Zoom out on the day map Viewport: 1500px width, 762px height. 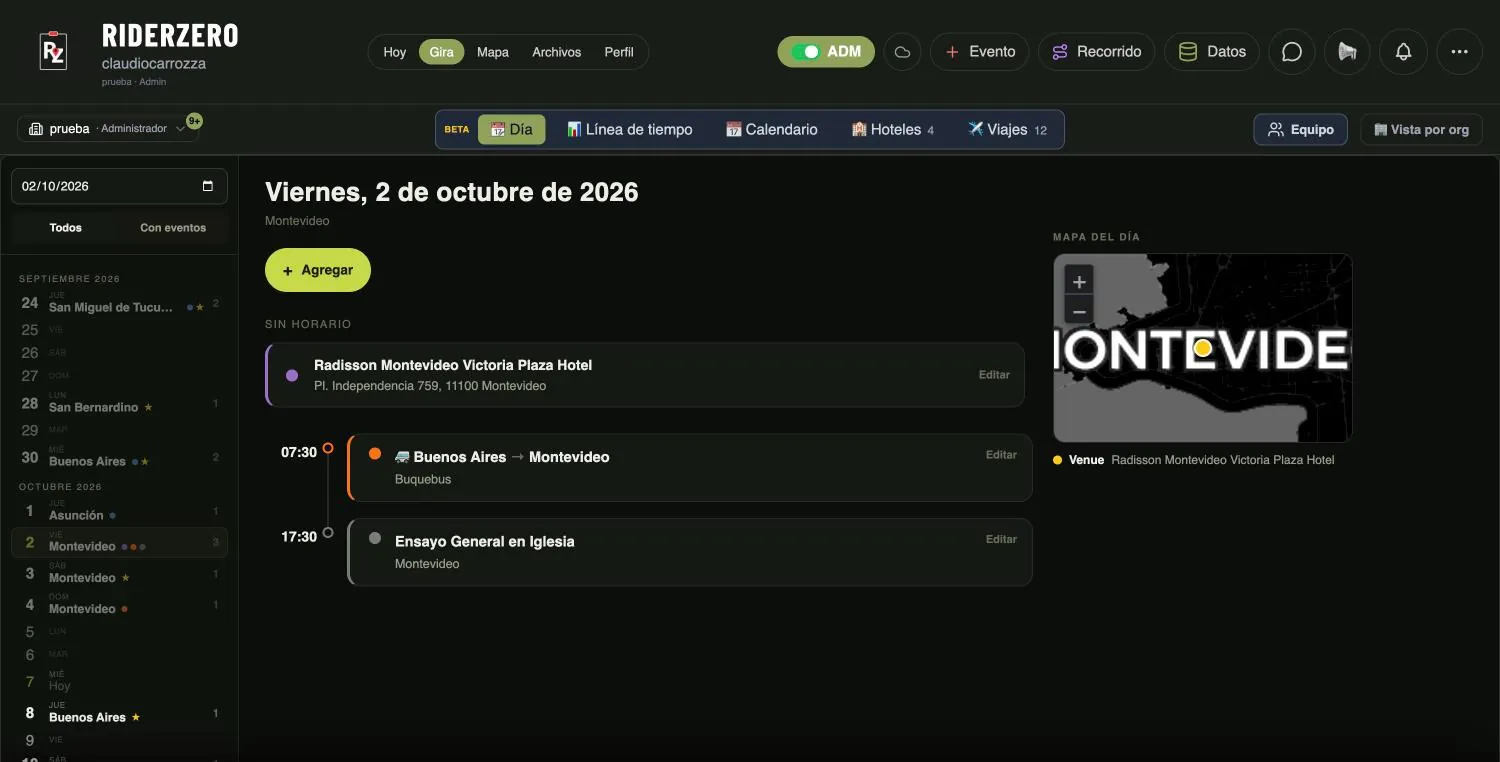(1079, 311)
